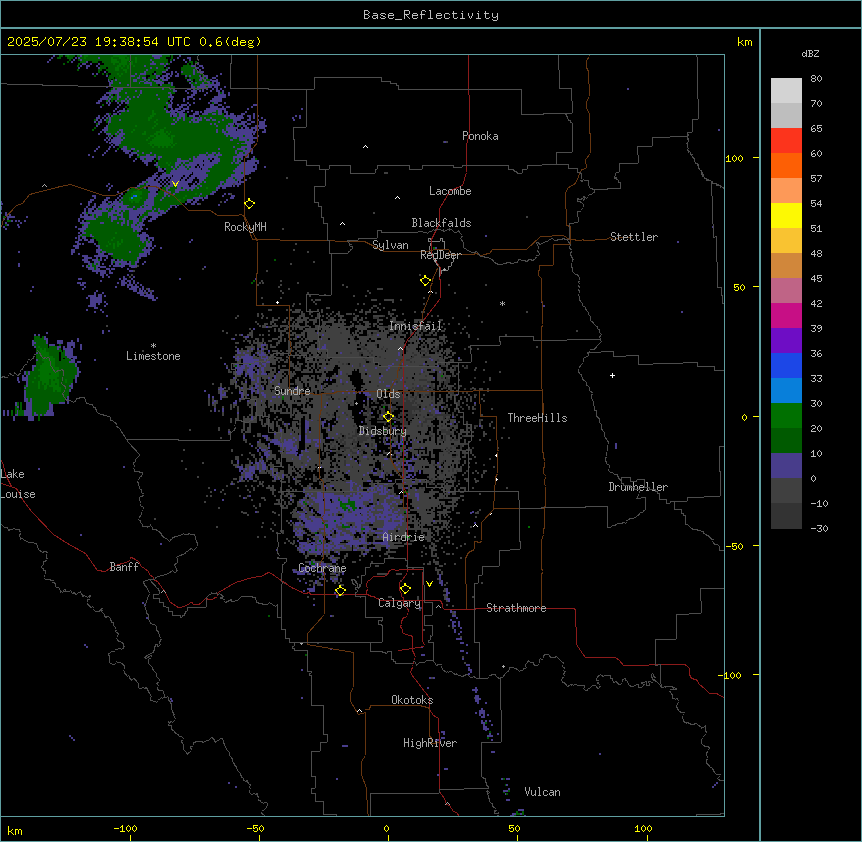Screen dimensions: 862x842
Task: Click the Airdrie city label
Action: point(403,537)
